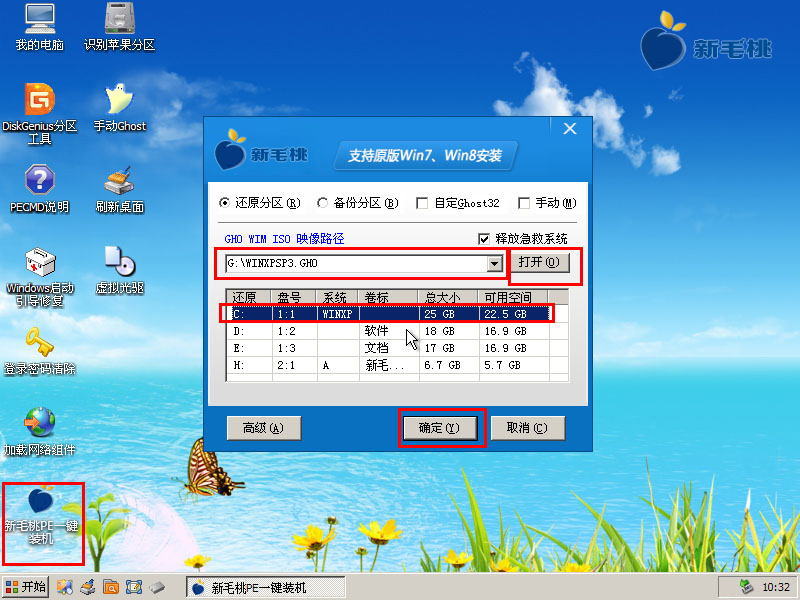
Task: Launch 登录密码清除 key icon
Action: click(39, 351)
